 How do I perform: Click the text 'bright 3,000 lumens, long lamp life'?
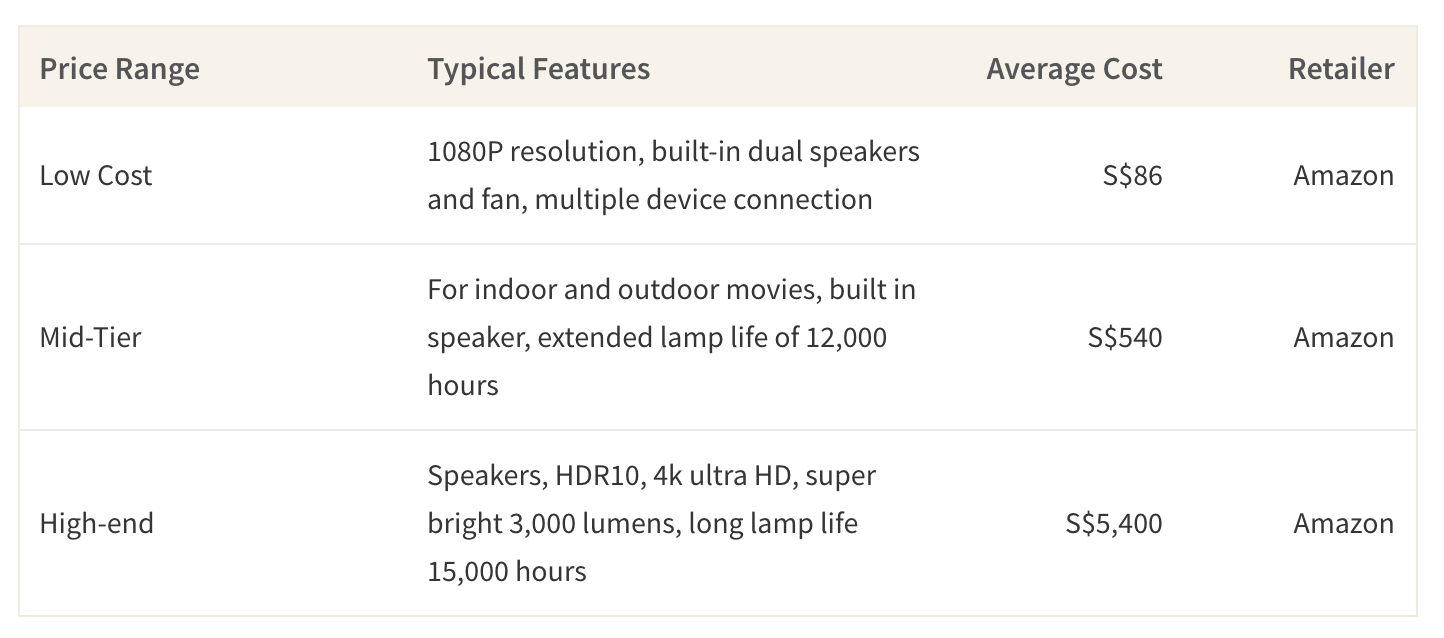[642, 524]
